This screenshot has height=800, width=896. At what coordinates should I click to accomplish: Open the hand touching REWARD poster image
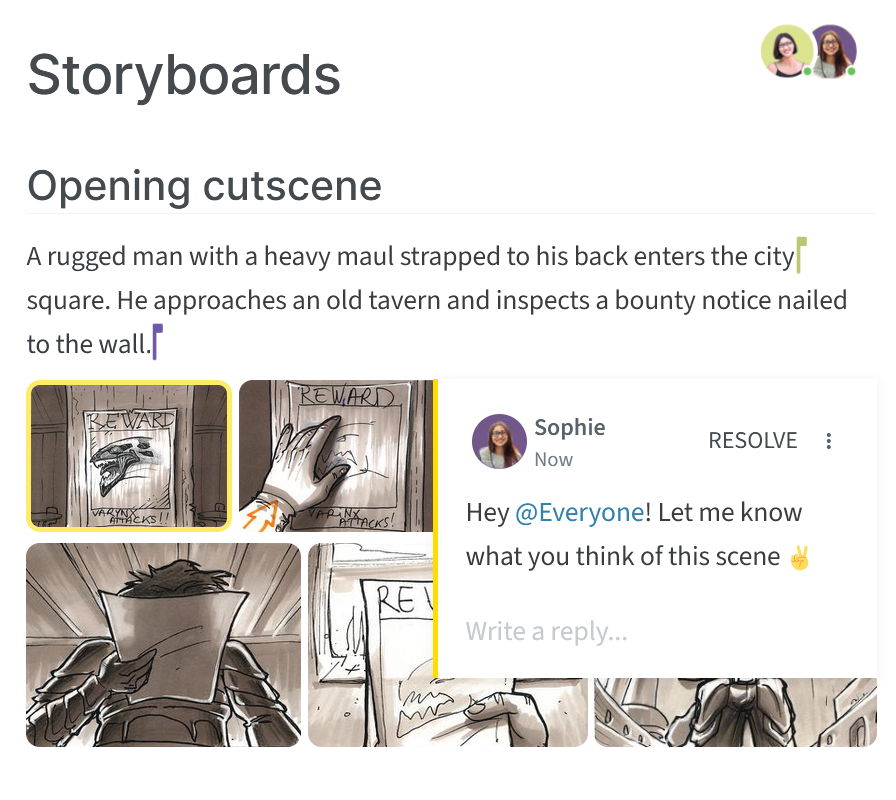coord(336,456)
